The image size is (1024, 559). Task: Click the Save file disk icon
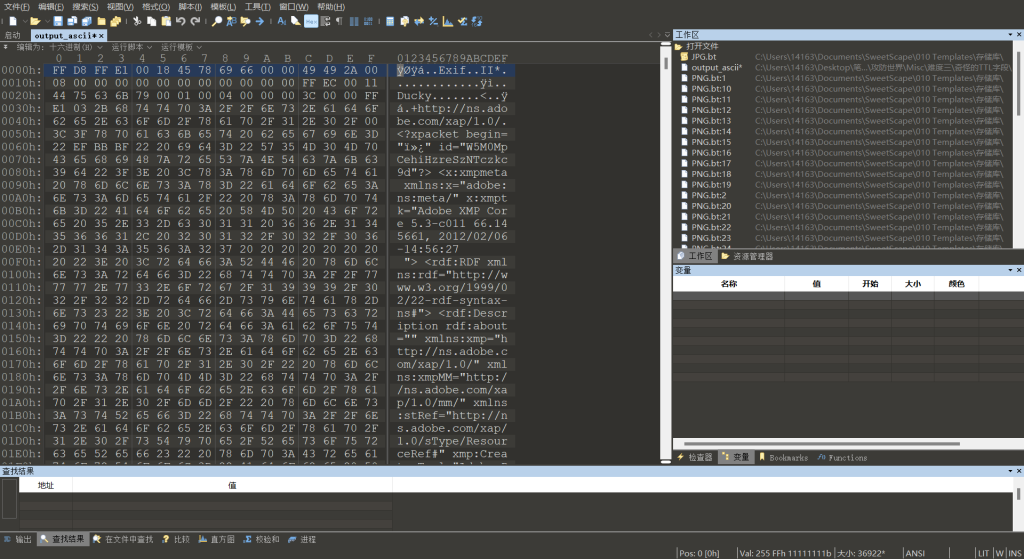pos(58,20)
